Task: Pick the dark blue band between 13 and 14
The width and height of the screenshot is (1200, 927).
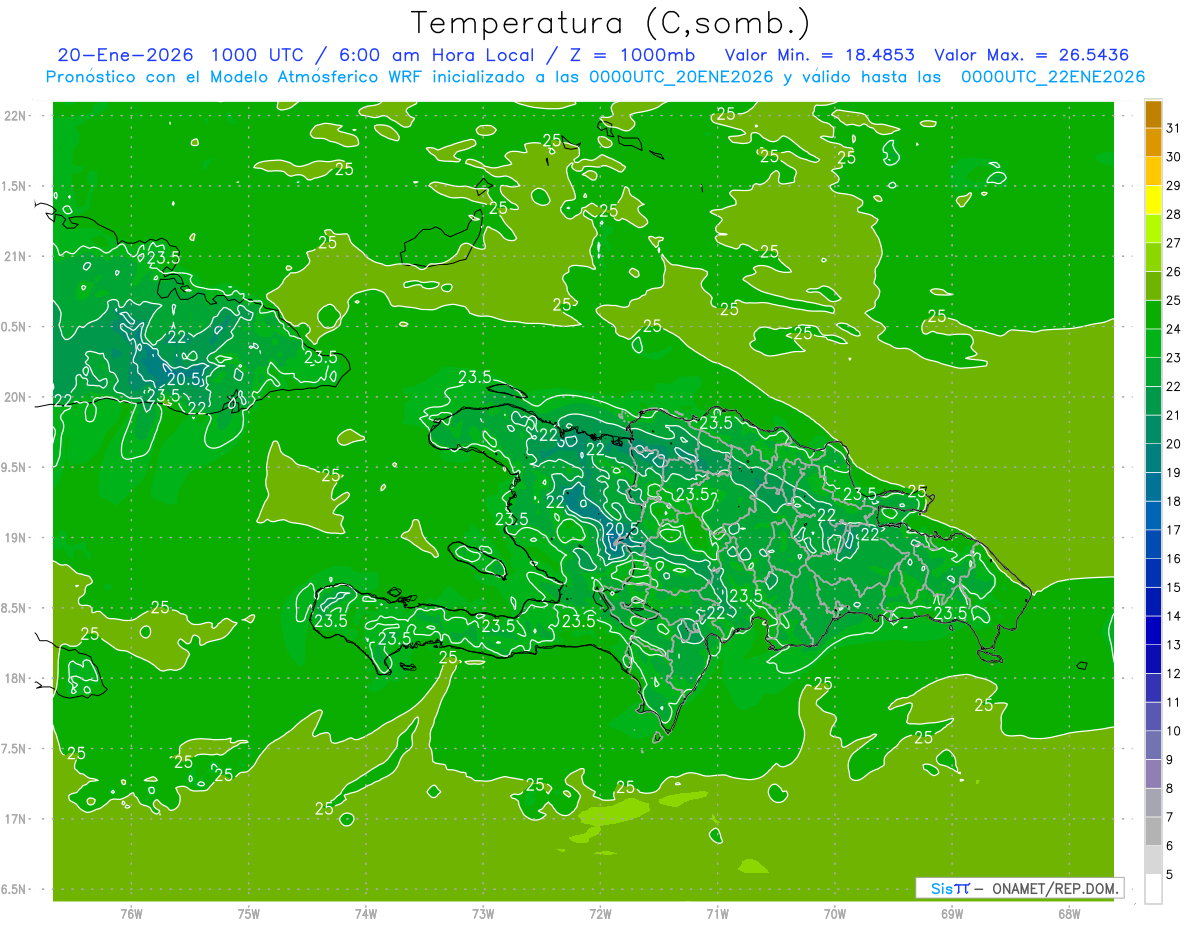Action: (x=1154, y=631)
